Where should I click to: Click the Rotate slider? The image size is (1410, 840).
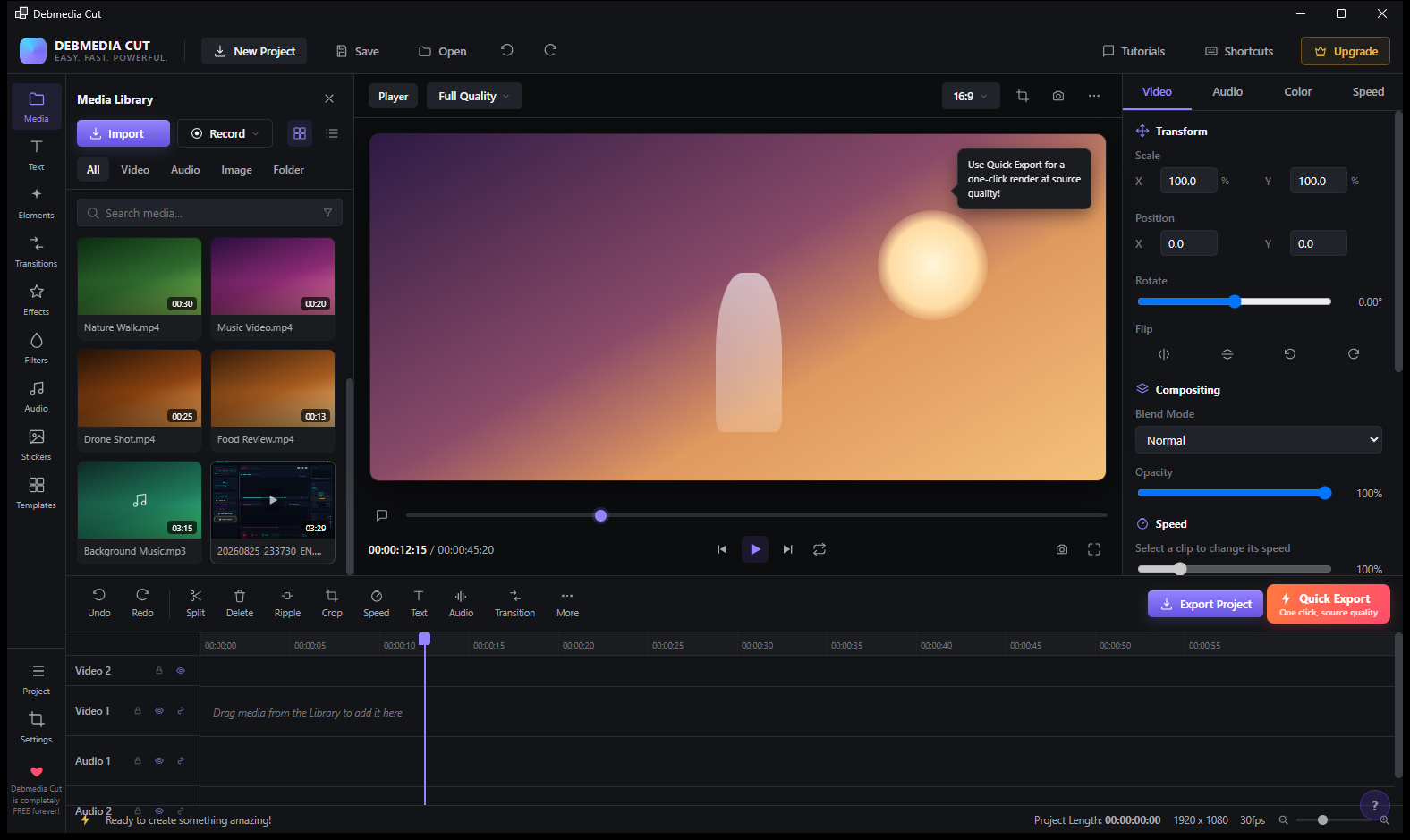tap(1235, 301)
